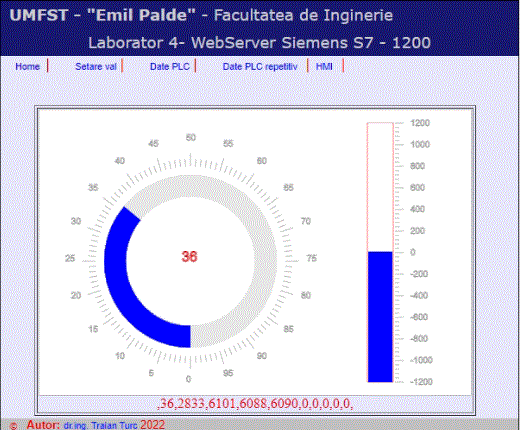This screenshot has width=520, height=430.
Task: Click the 75 label on the dial
Action: (311, 258)
